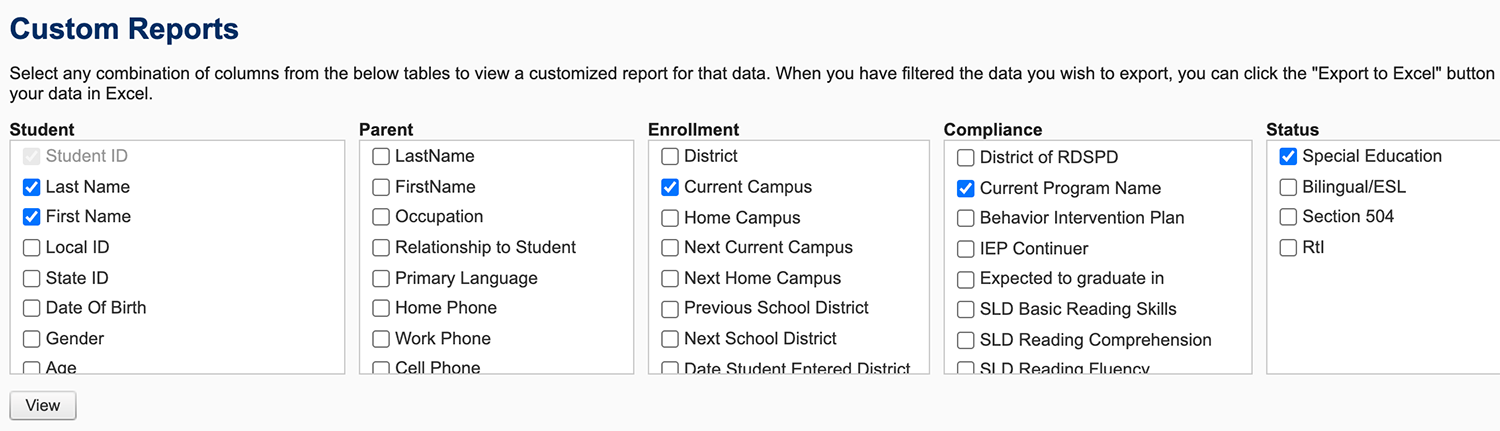Check the parent LastName box
The image size is (1500, 431).
381,157
